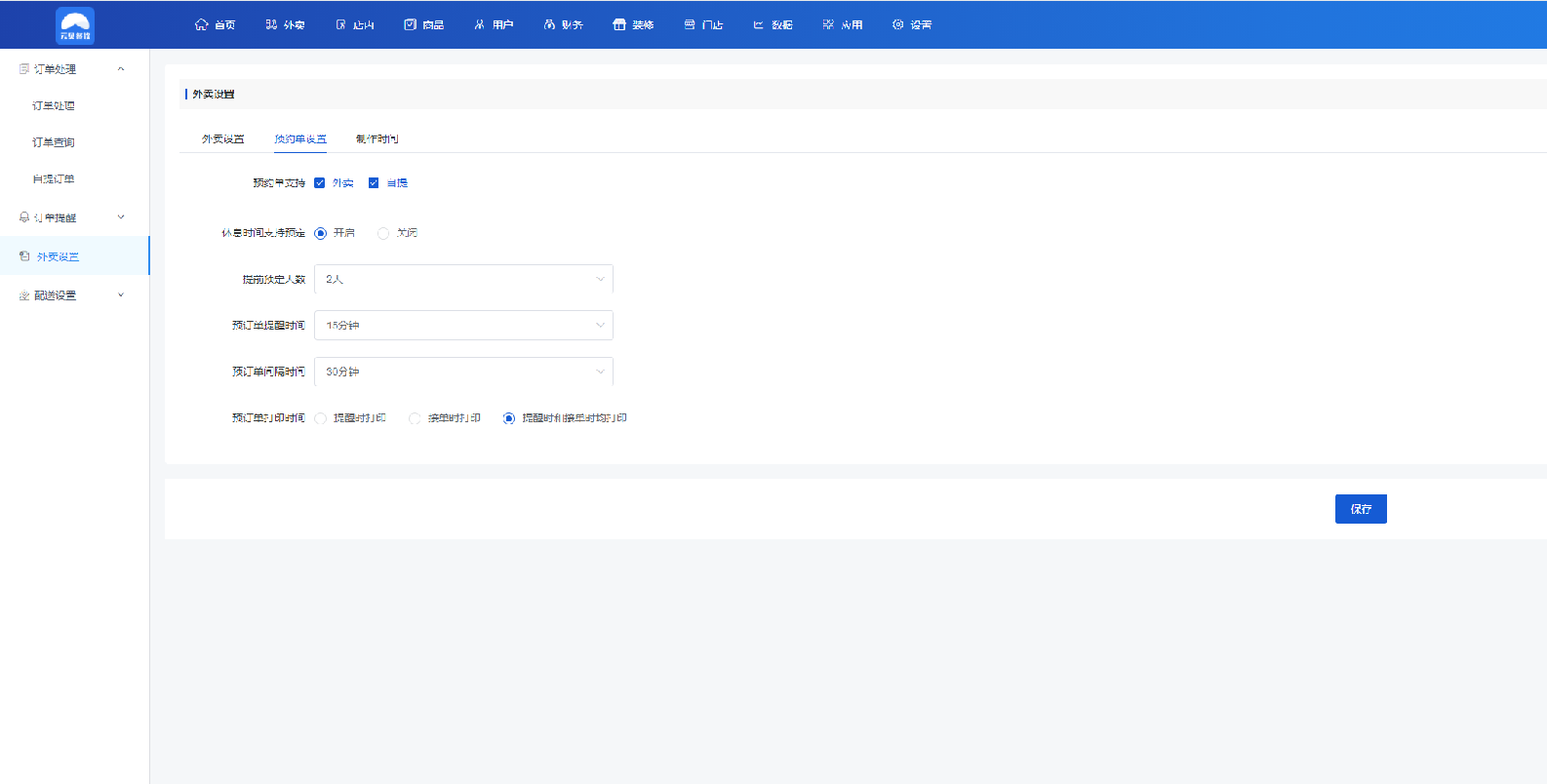Open the 数据 chart icon
The width and height of the screenshot is (1547, 784).
point(759,24)
